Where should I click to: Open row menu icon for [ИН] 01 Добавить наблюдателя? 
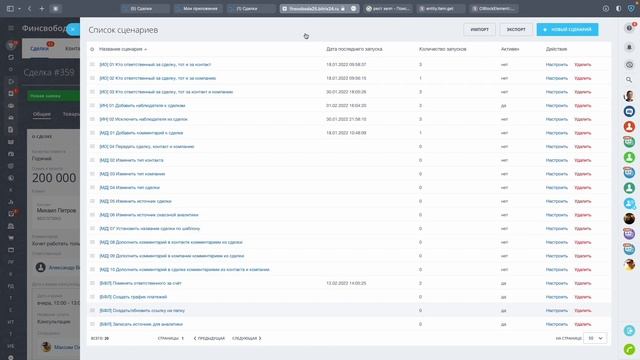[x=92, y=105]
